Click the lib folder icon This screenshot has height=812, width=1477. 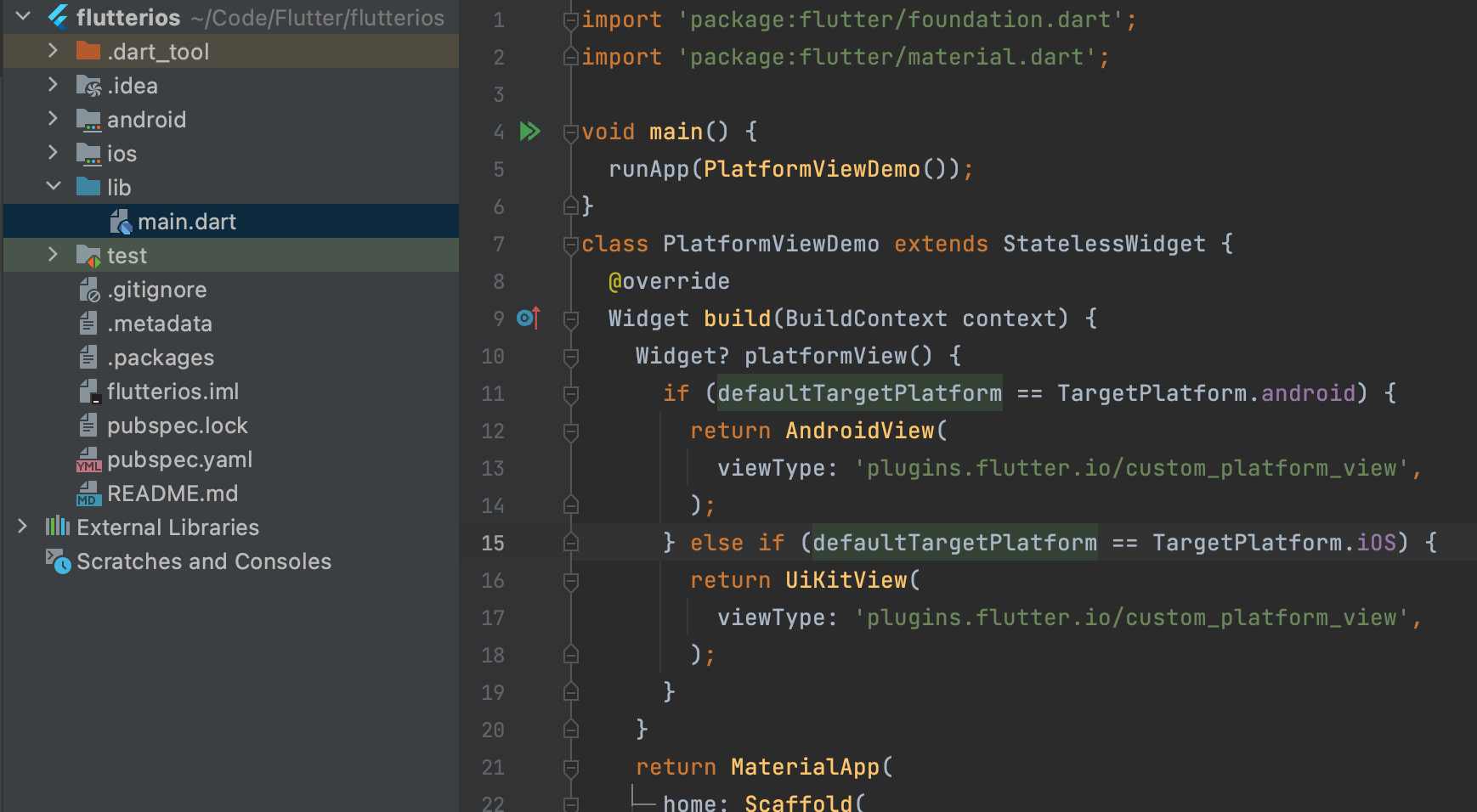click(88, 187)
